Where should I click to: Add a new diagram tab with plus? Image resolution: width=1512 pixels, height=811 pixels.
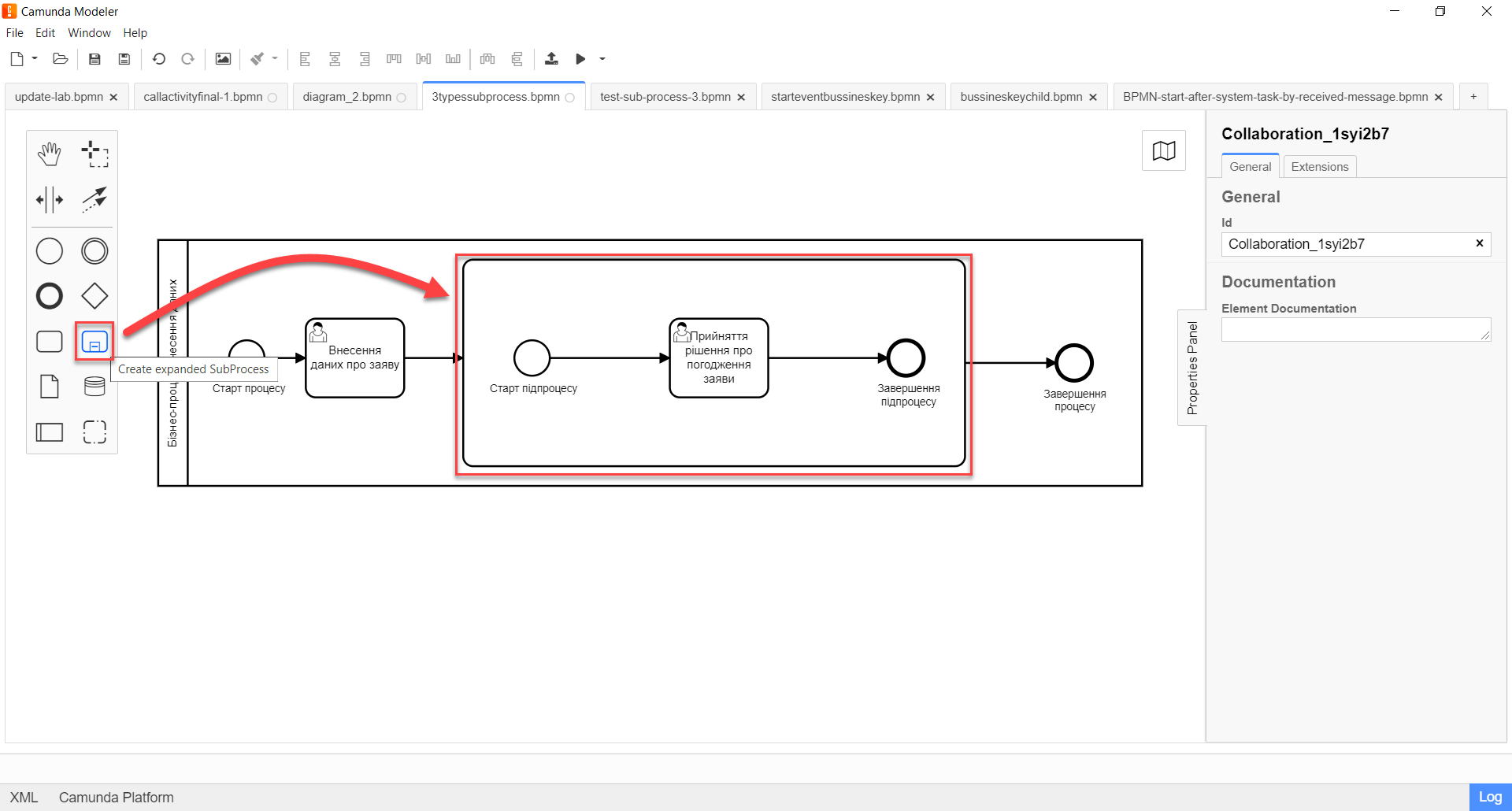(1473, 97)
